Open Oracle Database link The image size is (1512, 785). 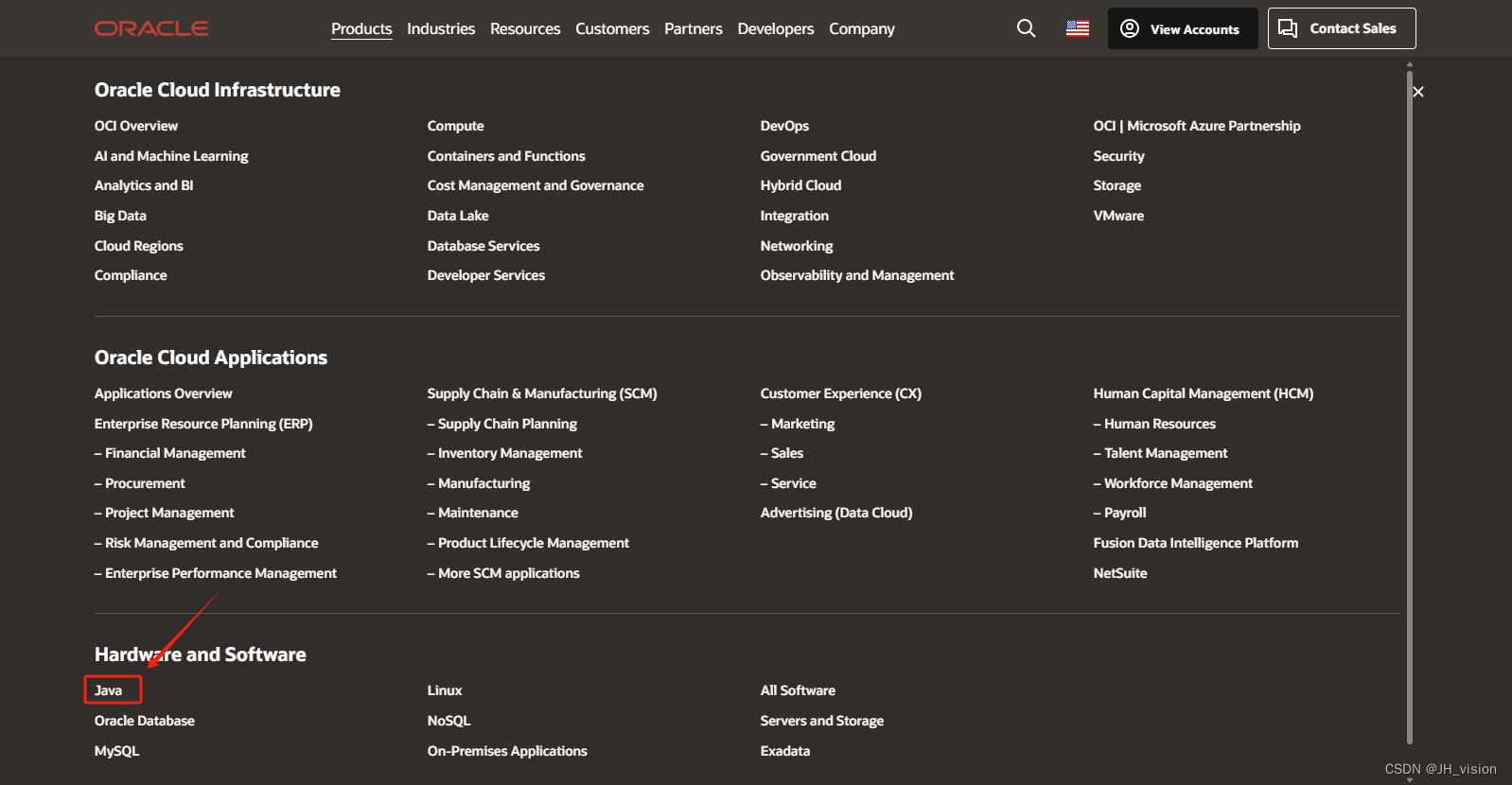[x=145, y=721]
